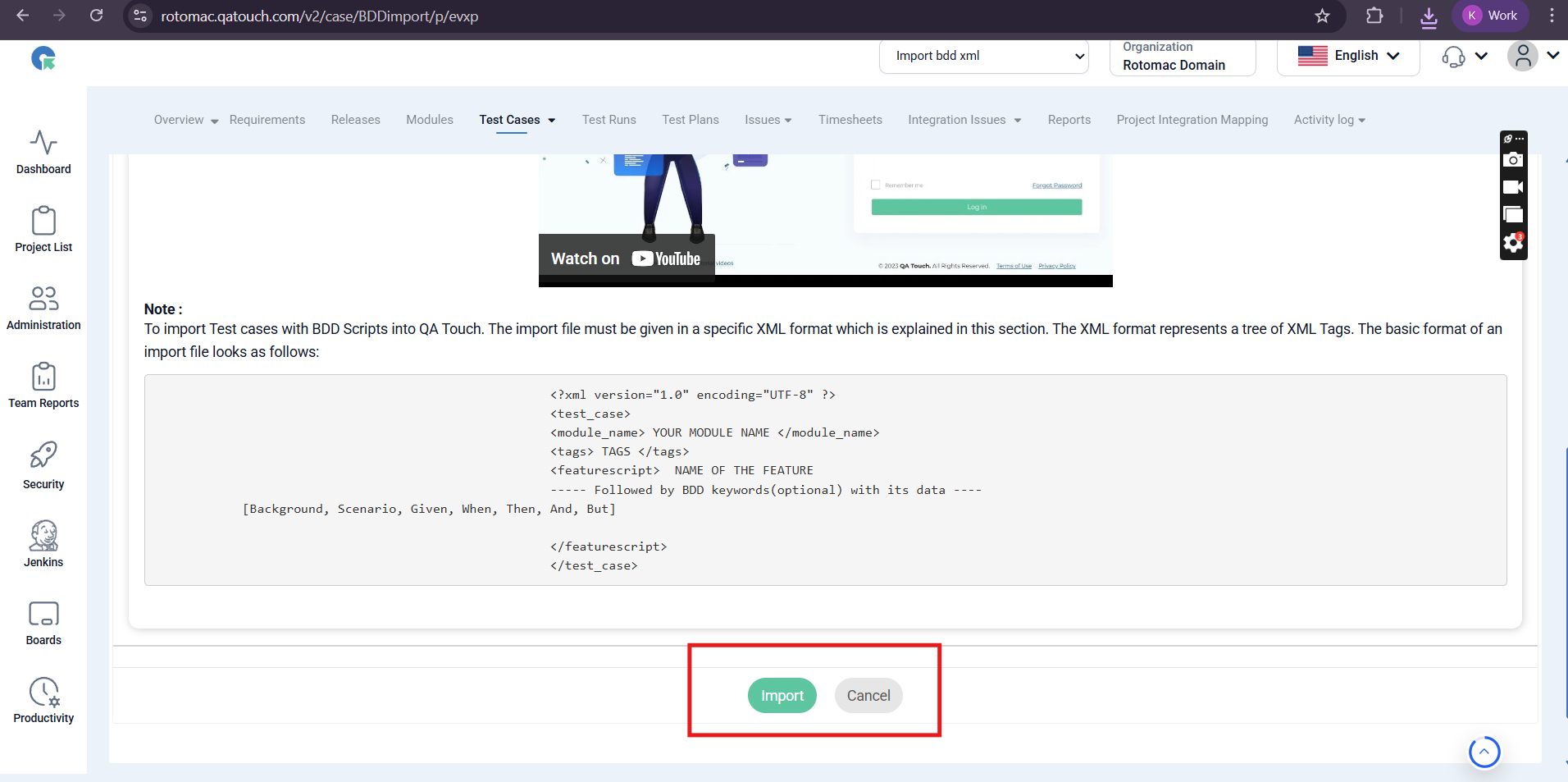Image resolution: width=1568 pixels, height=782 pixels.
Task: Click the Cancel button
Action: tap(868, 696)
